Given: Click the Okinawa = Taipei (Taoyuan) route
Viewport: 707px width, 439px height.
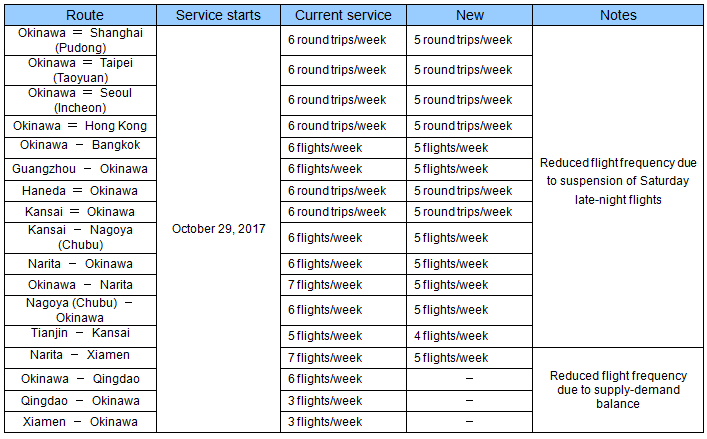Looking at the screenshot, I should 80,70.
